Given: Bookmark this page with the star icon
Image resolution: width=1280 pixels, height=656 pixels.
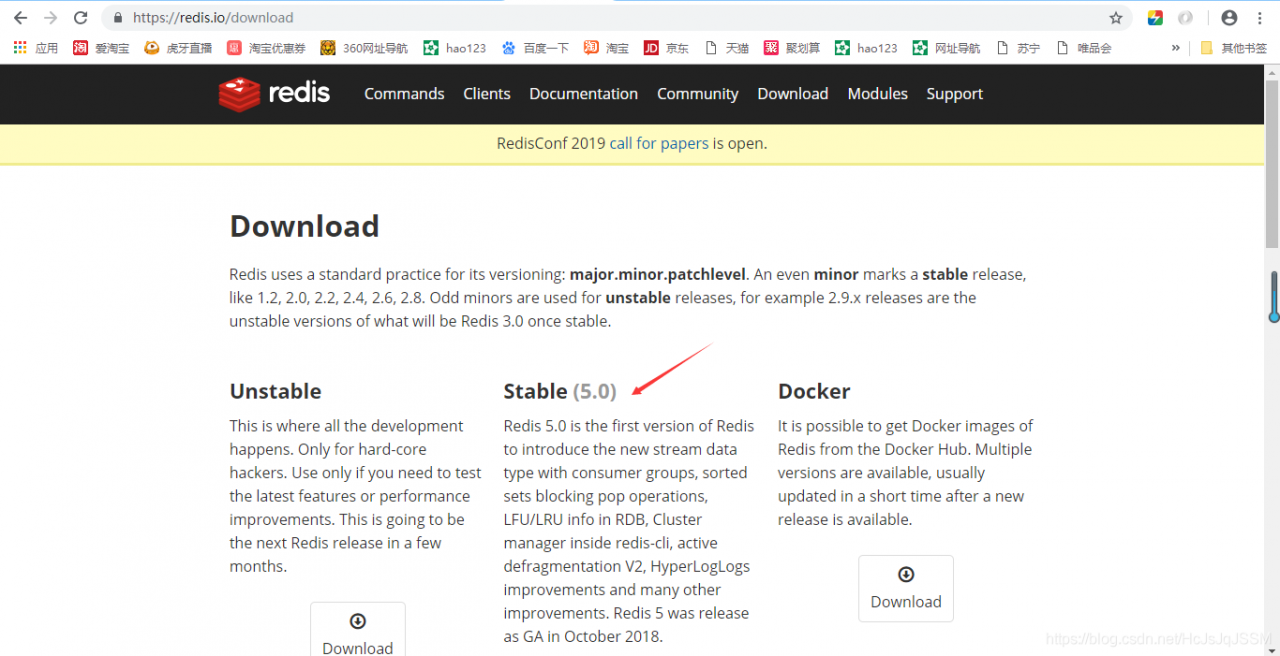Looking at the screenshot, I should (x=1116, y=18).
